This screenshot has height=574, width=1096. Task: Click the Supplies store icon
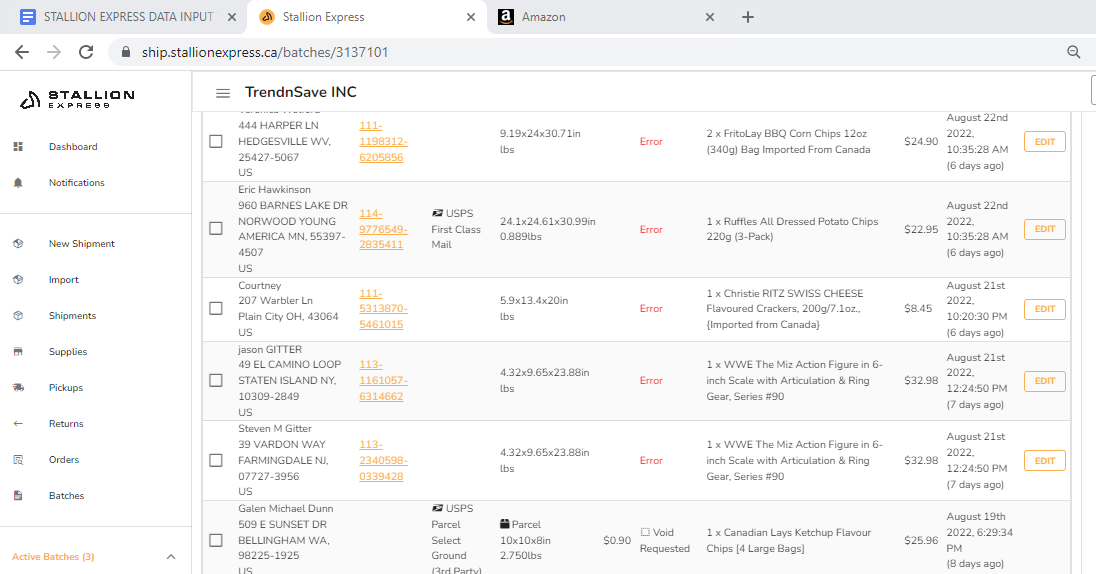[18, 352]
